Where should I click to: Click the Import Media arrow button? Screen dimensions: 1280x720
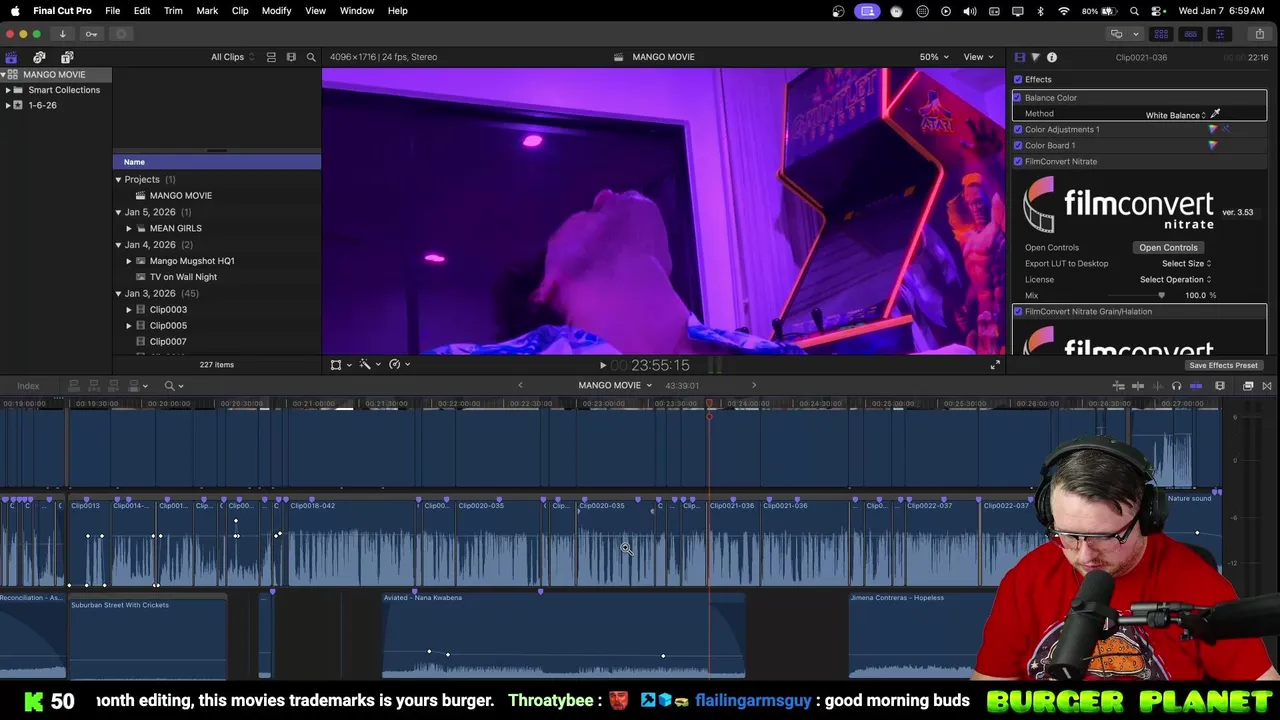click(62, 34)
